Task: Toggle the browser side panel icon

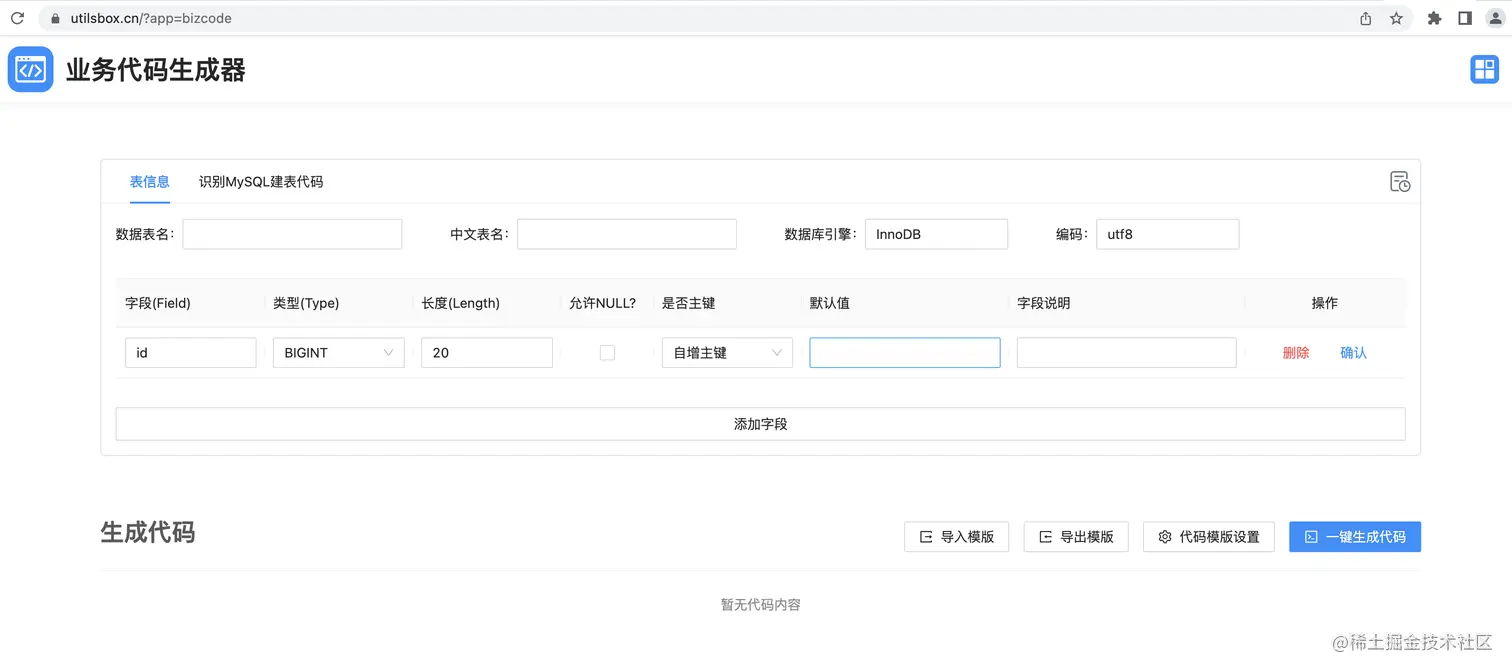Action: 1465,18
